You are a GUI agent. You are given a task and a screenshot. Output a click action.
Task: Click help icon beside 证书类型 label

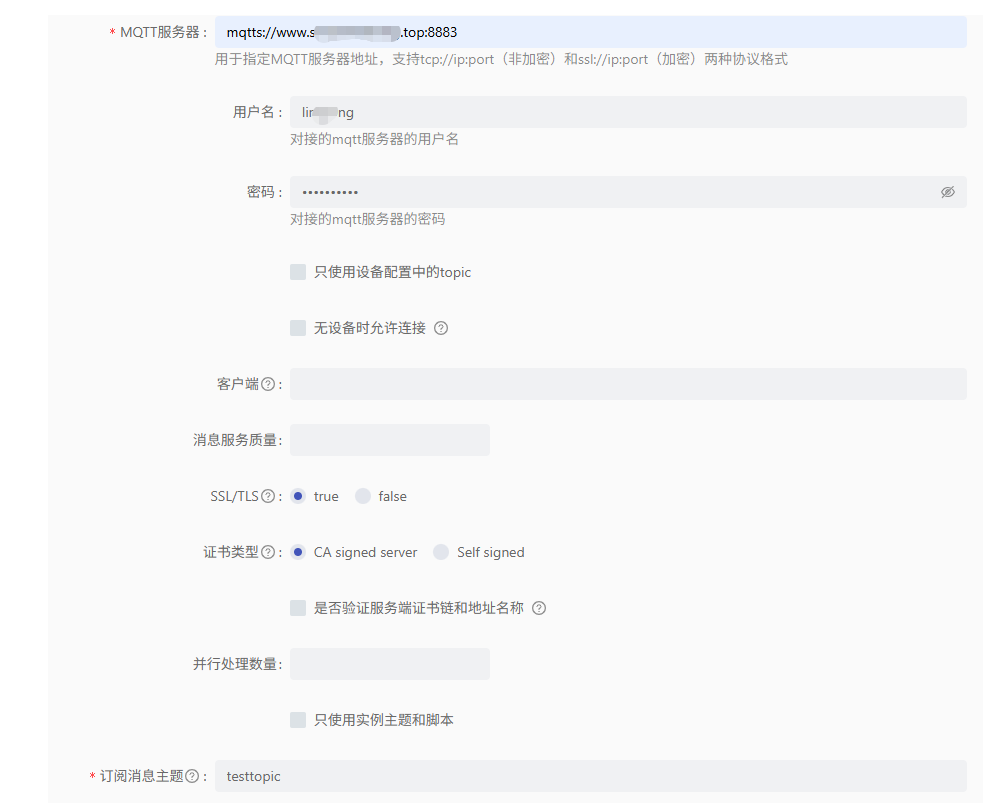click(268, 552)
